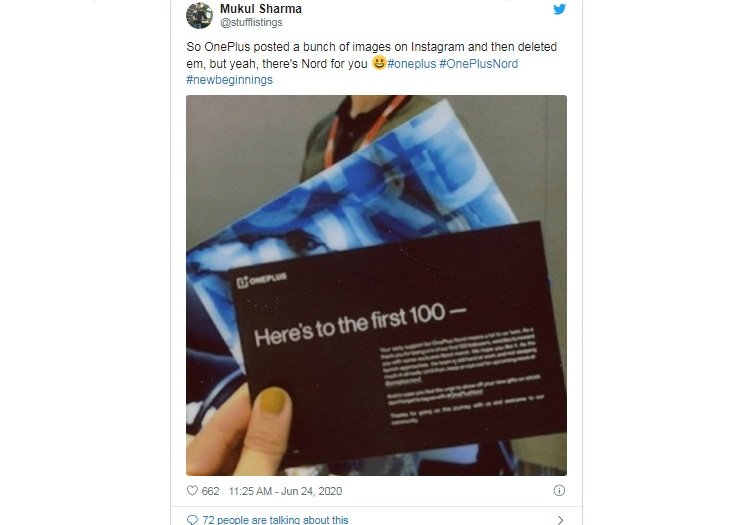Visit the @stufflistings handle
Image resolution: width=750 pixels, height=525 pixels.
click(x=251, y=22)
